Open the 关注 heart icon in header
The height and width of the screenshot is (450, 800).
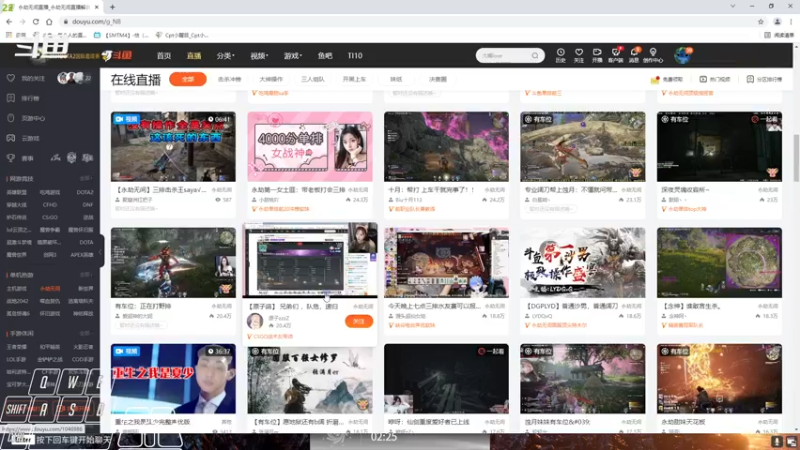pyautogui.click(x=579, y=53)
